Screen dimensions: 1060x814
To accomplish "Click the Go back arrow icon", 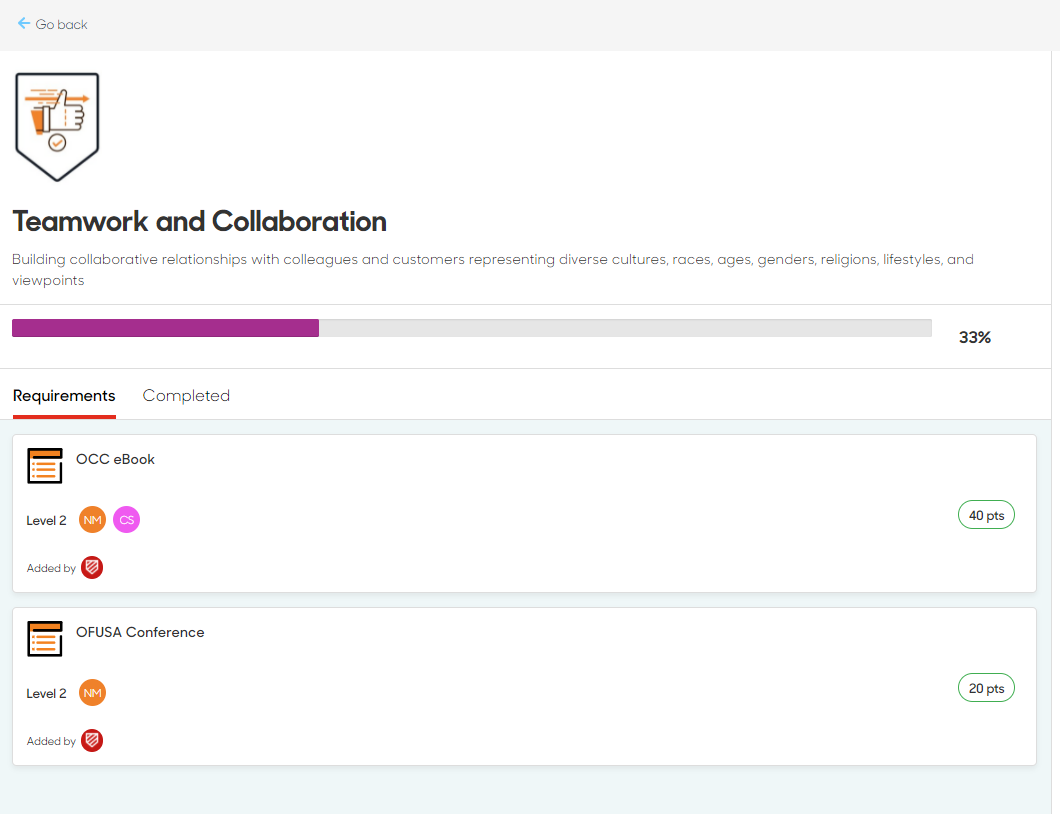I will point(24,24).
